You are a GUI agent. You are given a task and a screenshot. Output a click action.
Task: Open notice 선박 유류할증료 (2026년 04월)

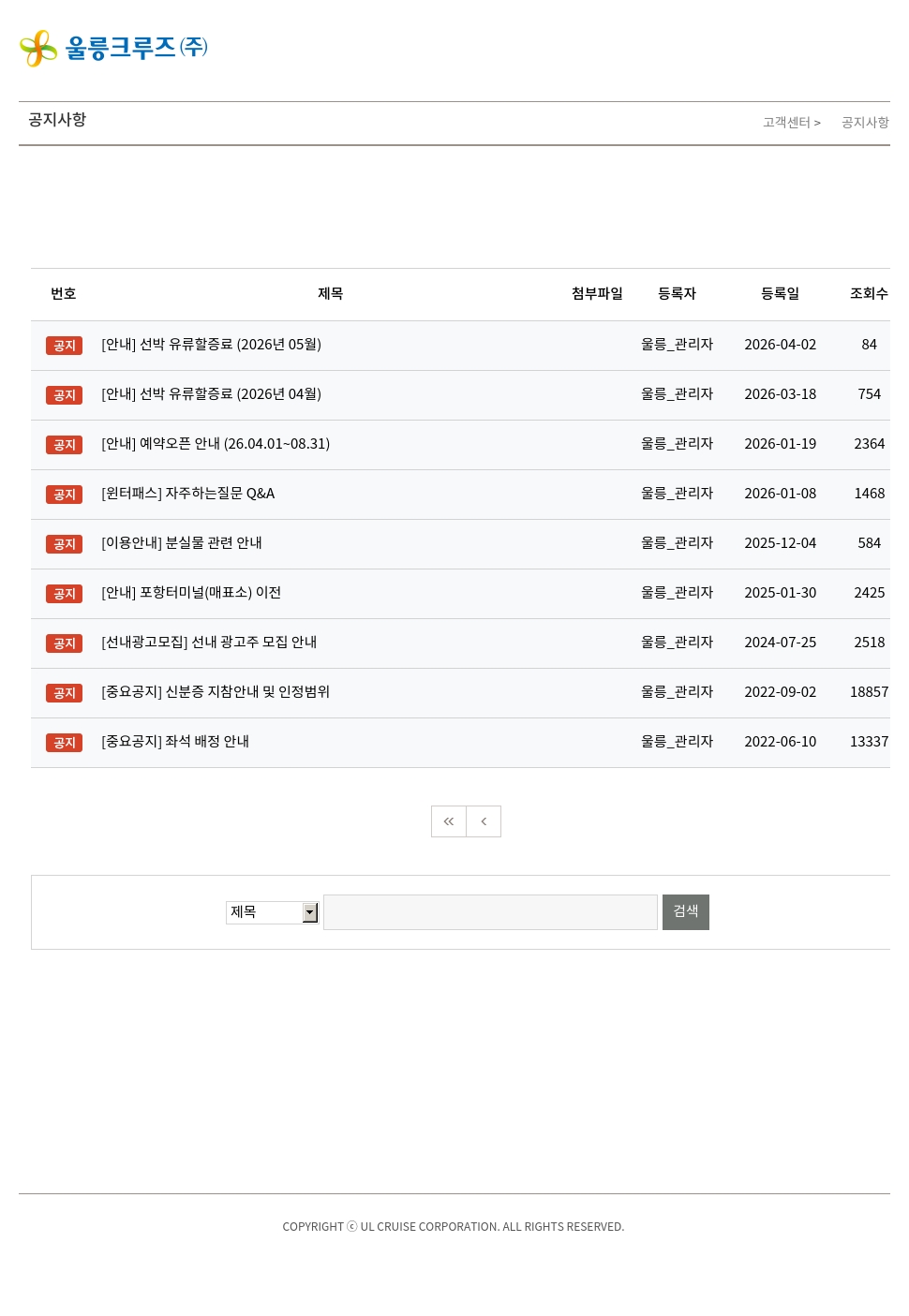pyautogui.click(x=211, y=394)
